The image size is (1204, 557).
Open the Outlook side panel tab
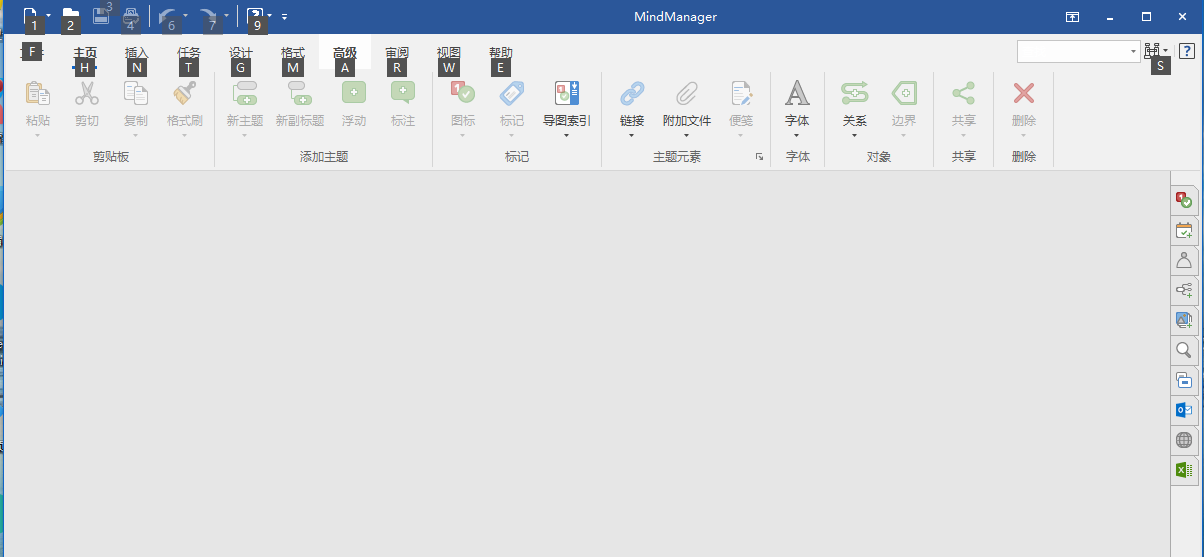(x=1184, y=410)
